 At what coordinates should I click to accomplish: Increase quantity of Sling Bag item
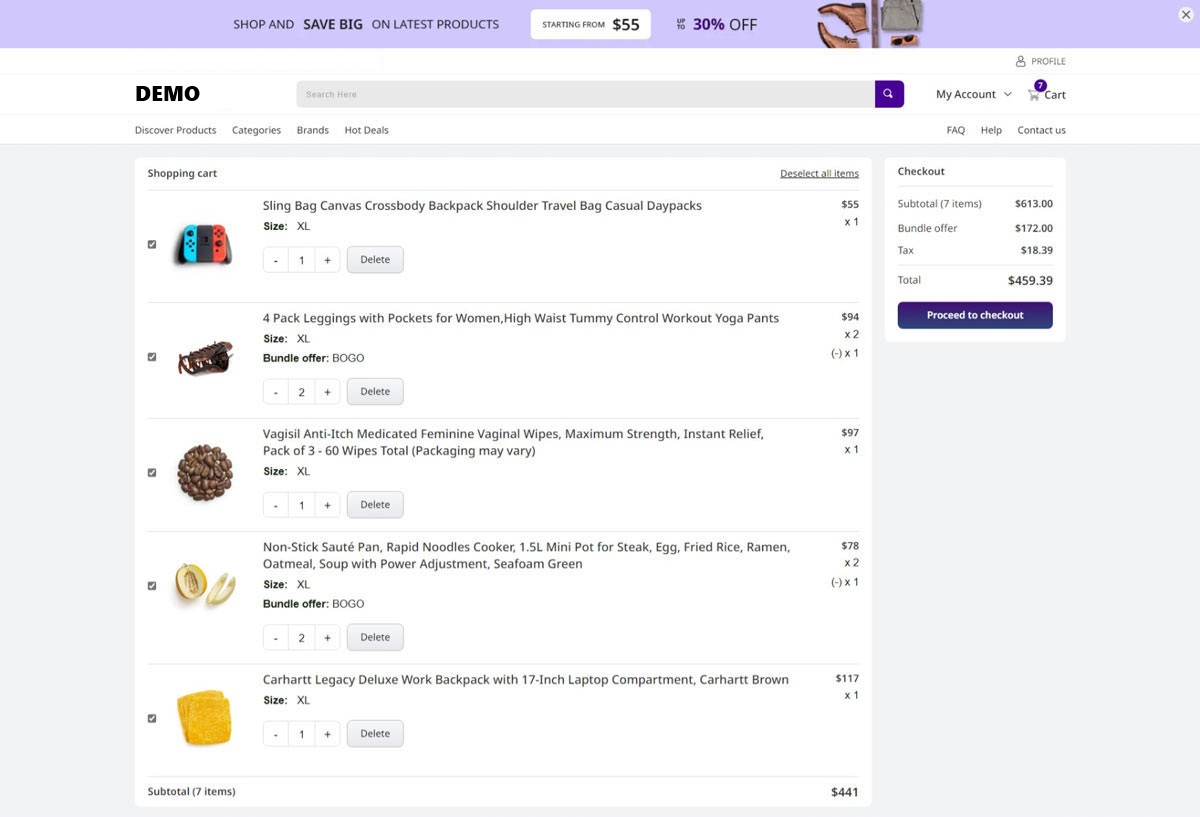tap(327, 260)
